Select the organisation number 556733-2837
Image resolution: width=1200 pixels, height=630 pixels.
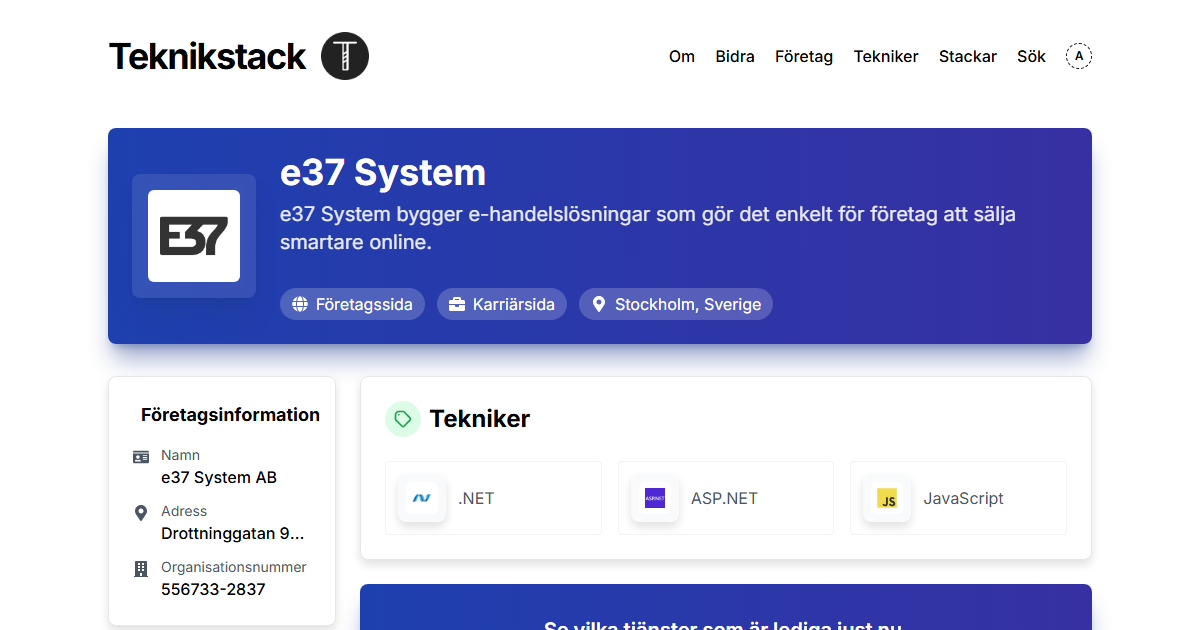[213, 590]
